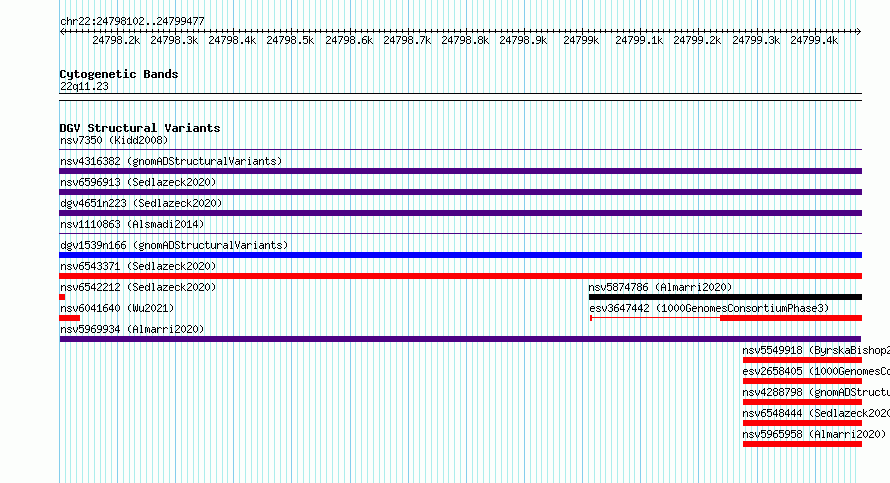Select esv3647442 1000GenomesConsortiumPhase3 label
Screen dimensions: 890x483
click(709, 308)
